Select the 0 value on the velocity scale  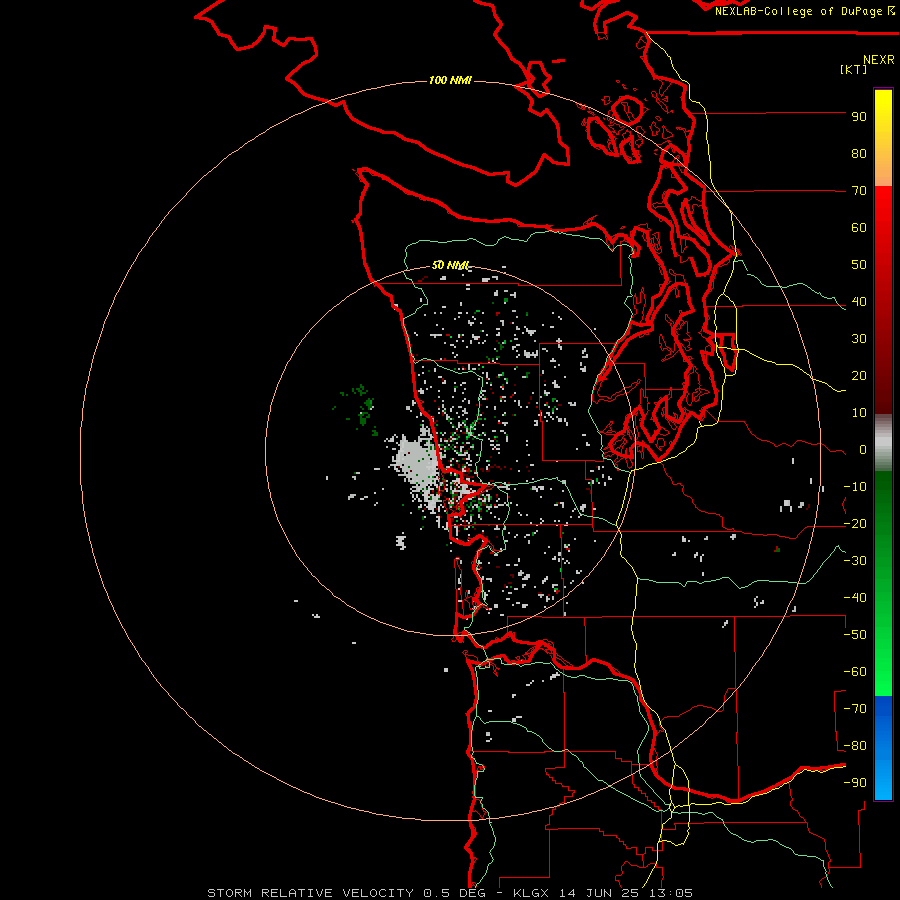863,450
